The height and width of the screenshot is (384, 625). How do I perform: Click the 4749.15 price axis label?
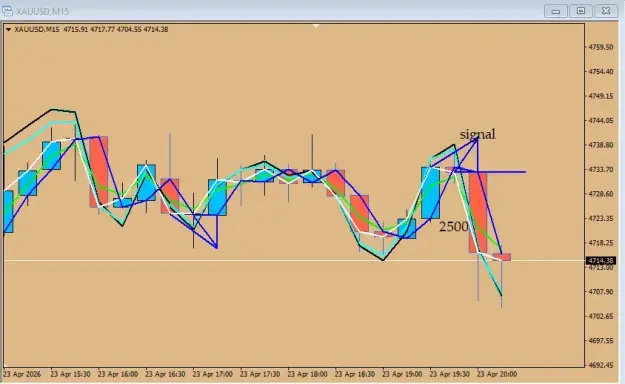point(601,96)
